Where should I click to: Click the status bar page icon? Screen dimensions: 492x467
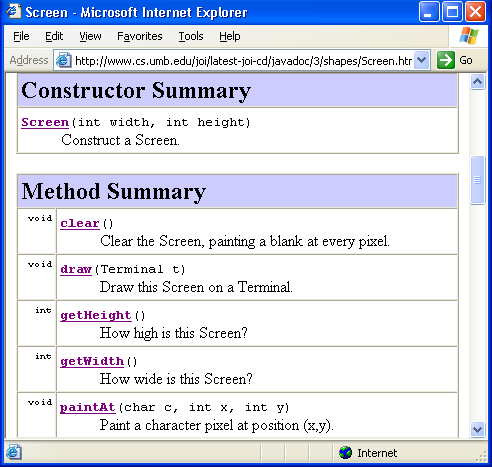14,452
